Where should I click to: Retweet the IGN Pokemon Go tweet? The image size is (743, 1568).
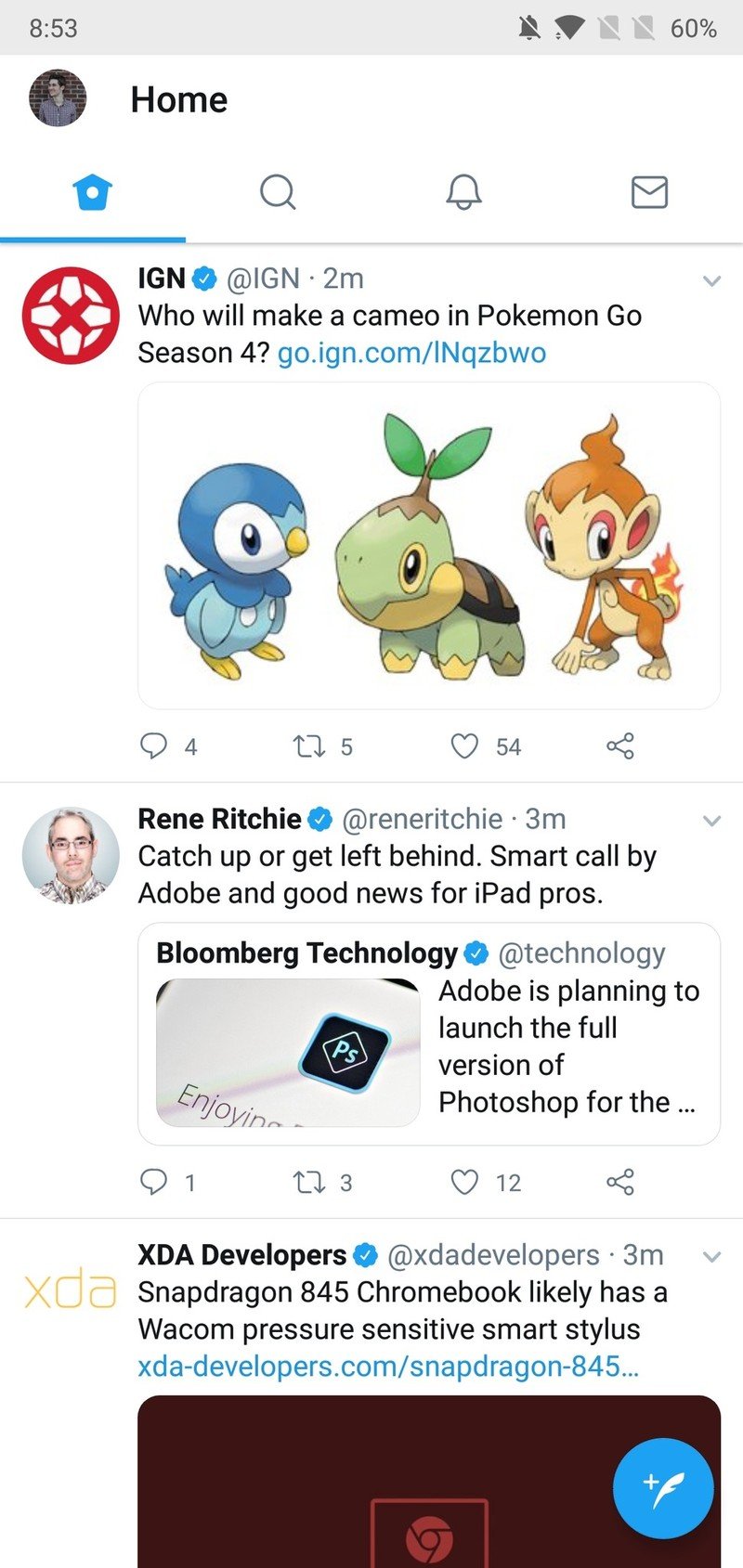(306, 745)
